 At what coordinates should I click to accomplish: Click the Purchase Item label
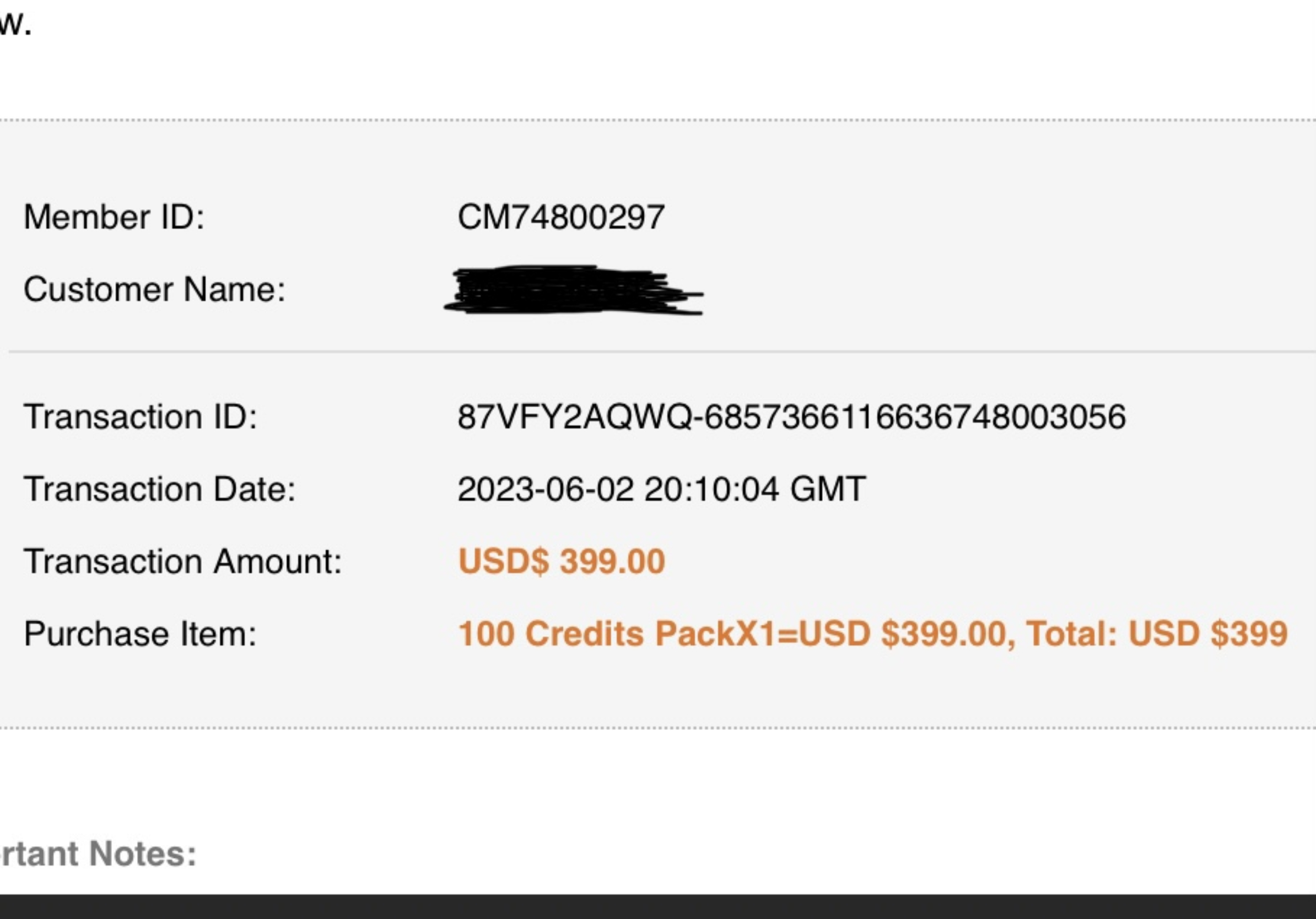coord(140,634)
